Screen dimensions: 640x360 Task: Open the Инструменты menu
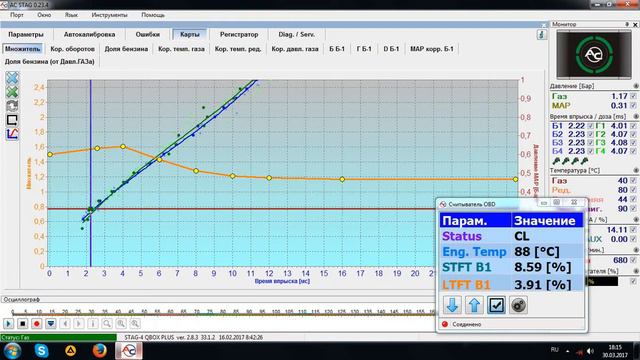click(109, 15)
